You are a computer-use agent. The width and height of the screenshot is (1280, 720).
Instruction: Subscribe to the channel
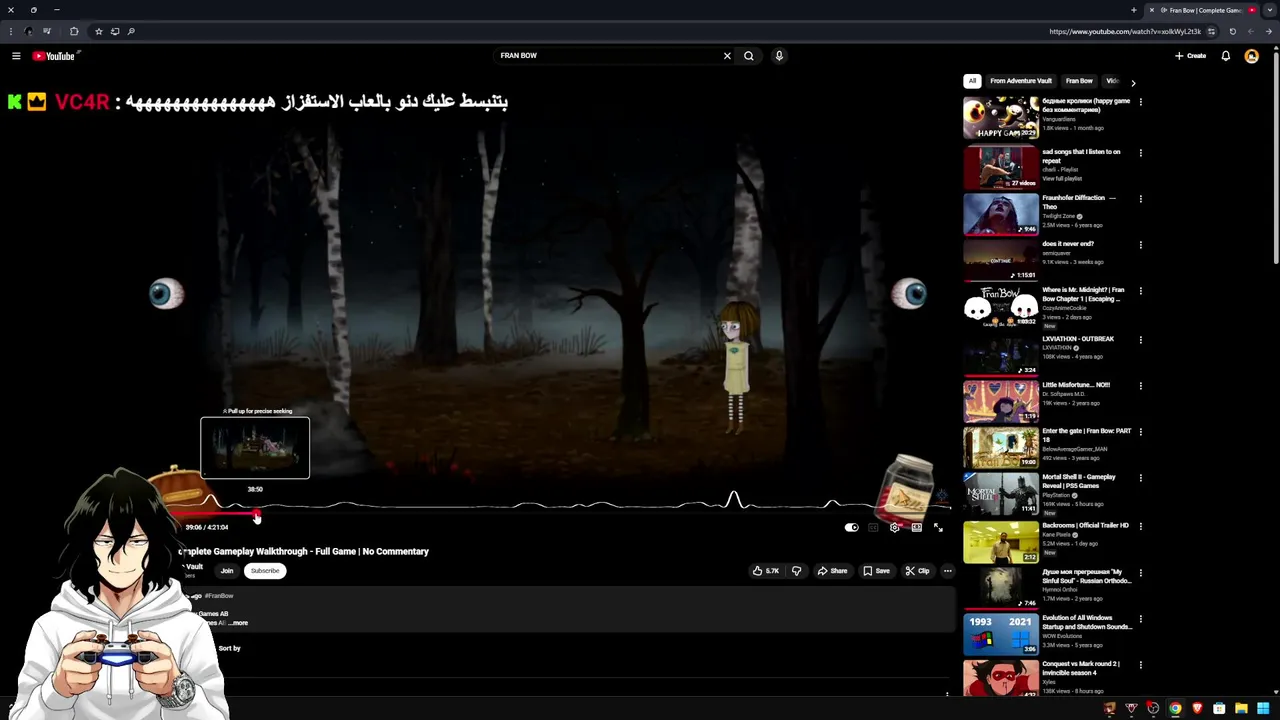pos(265,571)
